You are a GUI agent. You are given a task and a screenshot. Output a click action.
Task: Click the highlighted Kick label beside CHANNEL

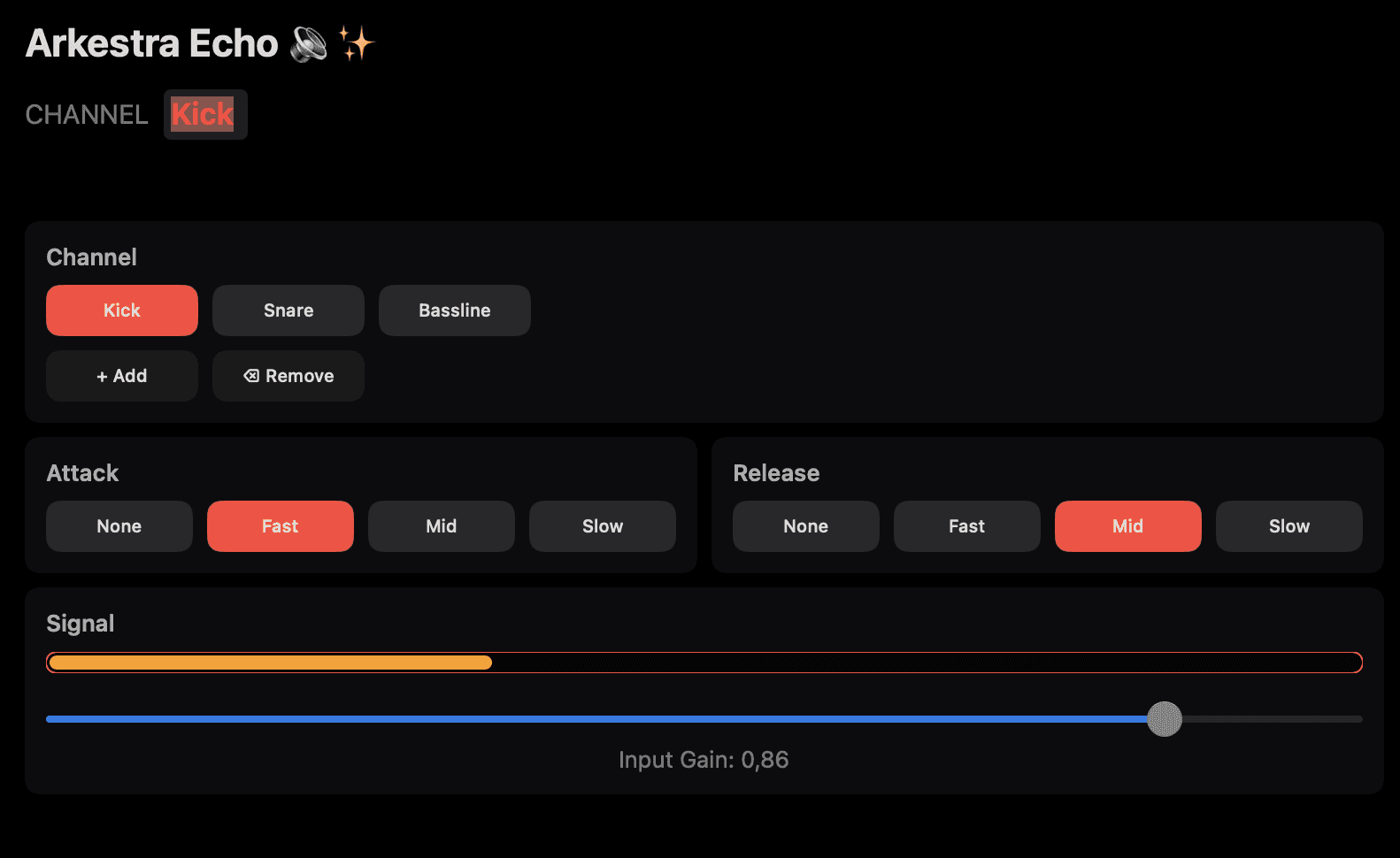click(x=203, y=114)
